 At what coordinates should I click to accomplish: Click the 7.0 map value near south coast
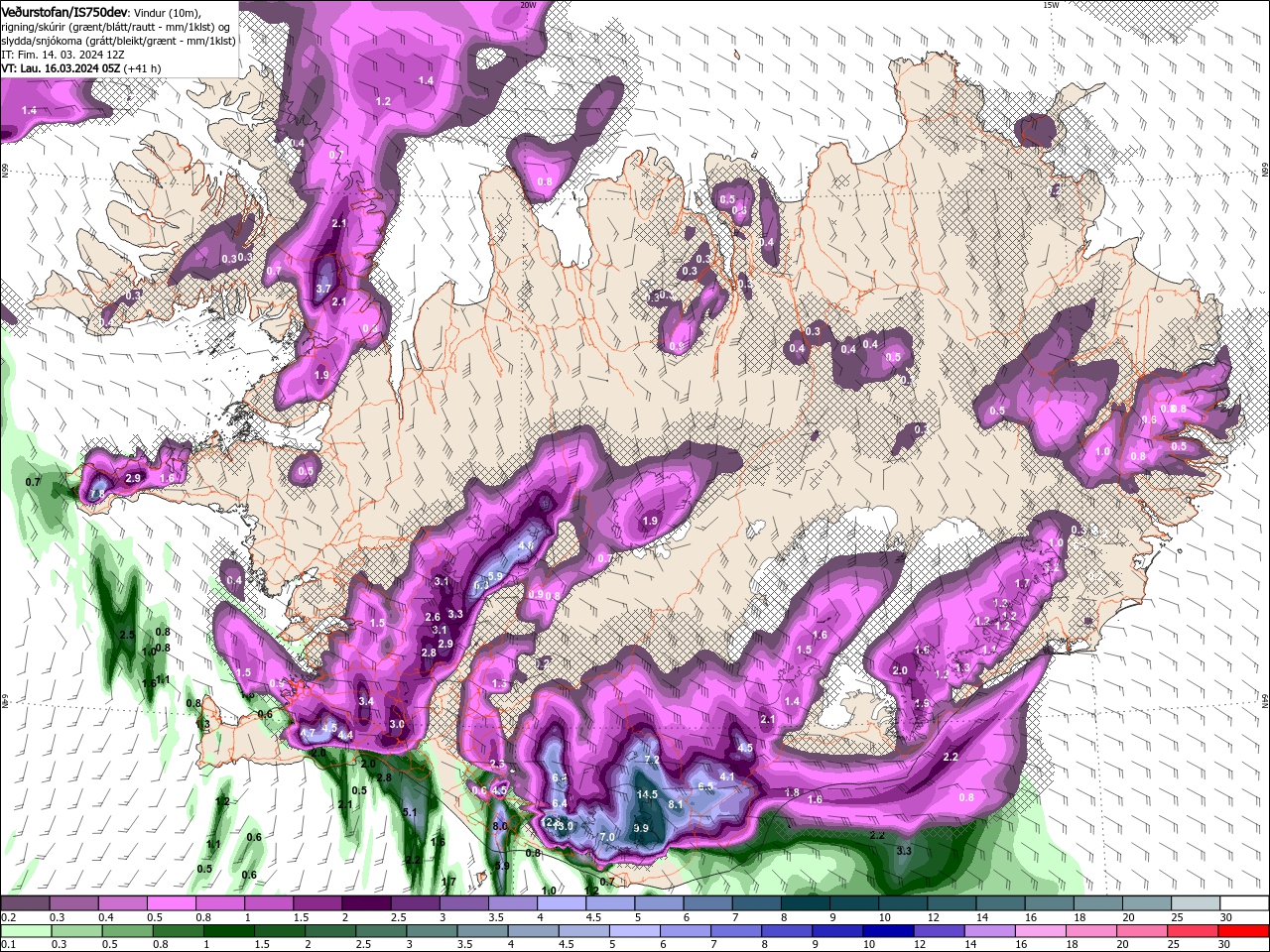[x=608, y=837]
